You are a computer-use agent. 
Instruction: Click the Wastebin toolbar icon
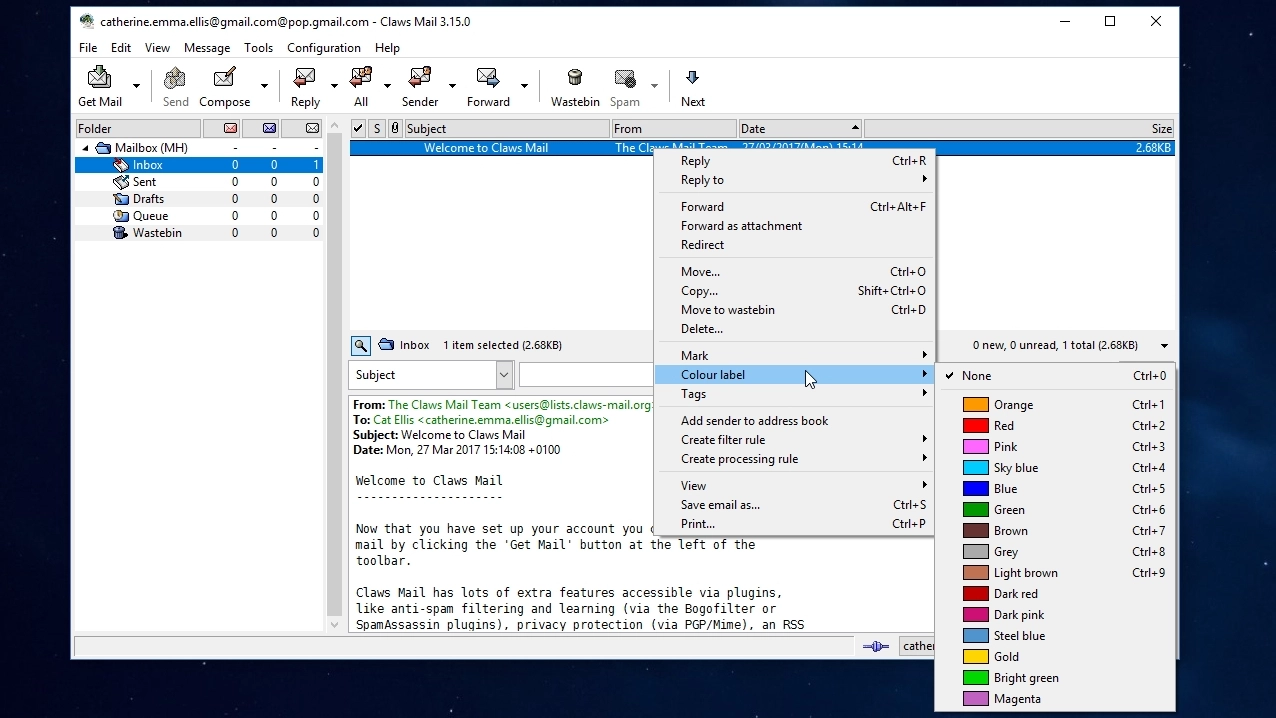pos(575,78)
